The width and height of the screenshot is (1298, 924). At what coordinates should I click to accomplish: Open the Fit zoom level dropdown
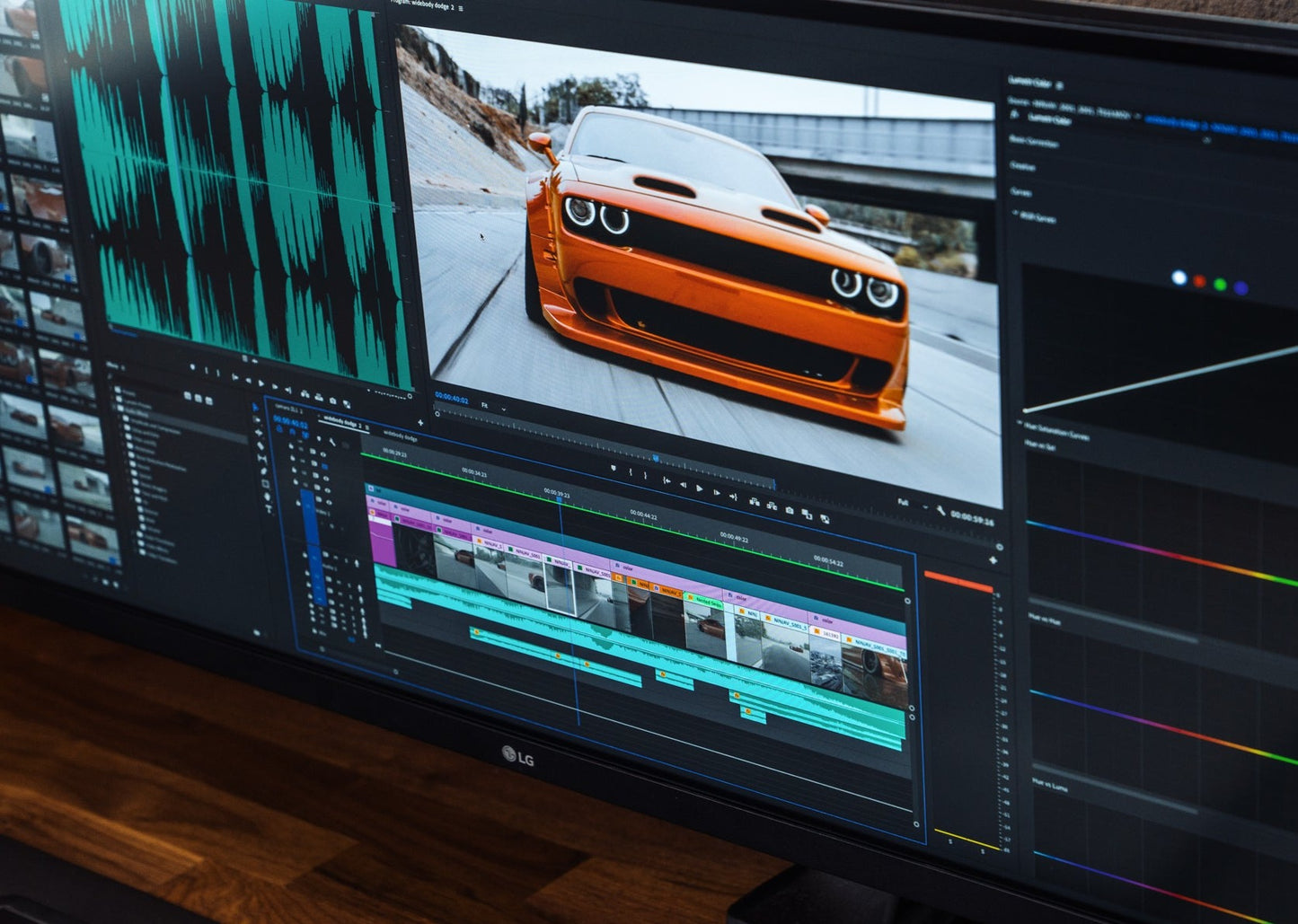492,407
